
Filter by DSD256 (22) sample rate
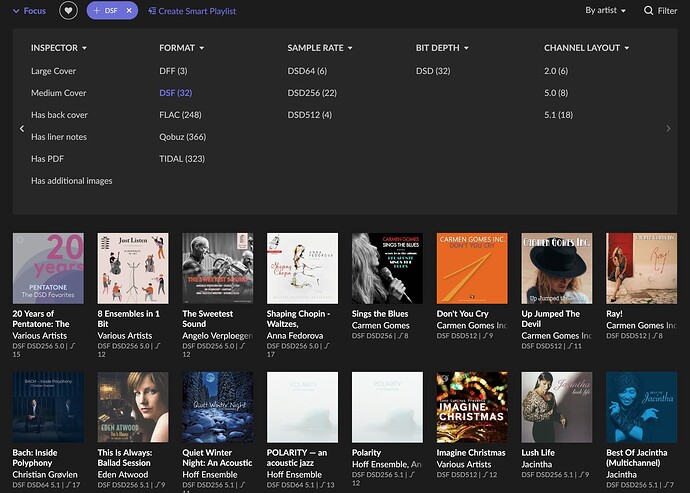click(312, 93)
